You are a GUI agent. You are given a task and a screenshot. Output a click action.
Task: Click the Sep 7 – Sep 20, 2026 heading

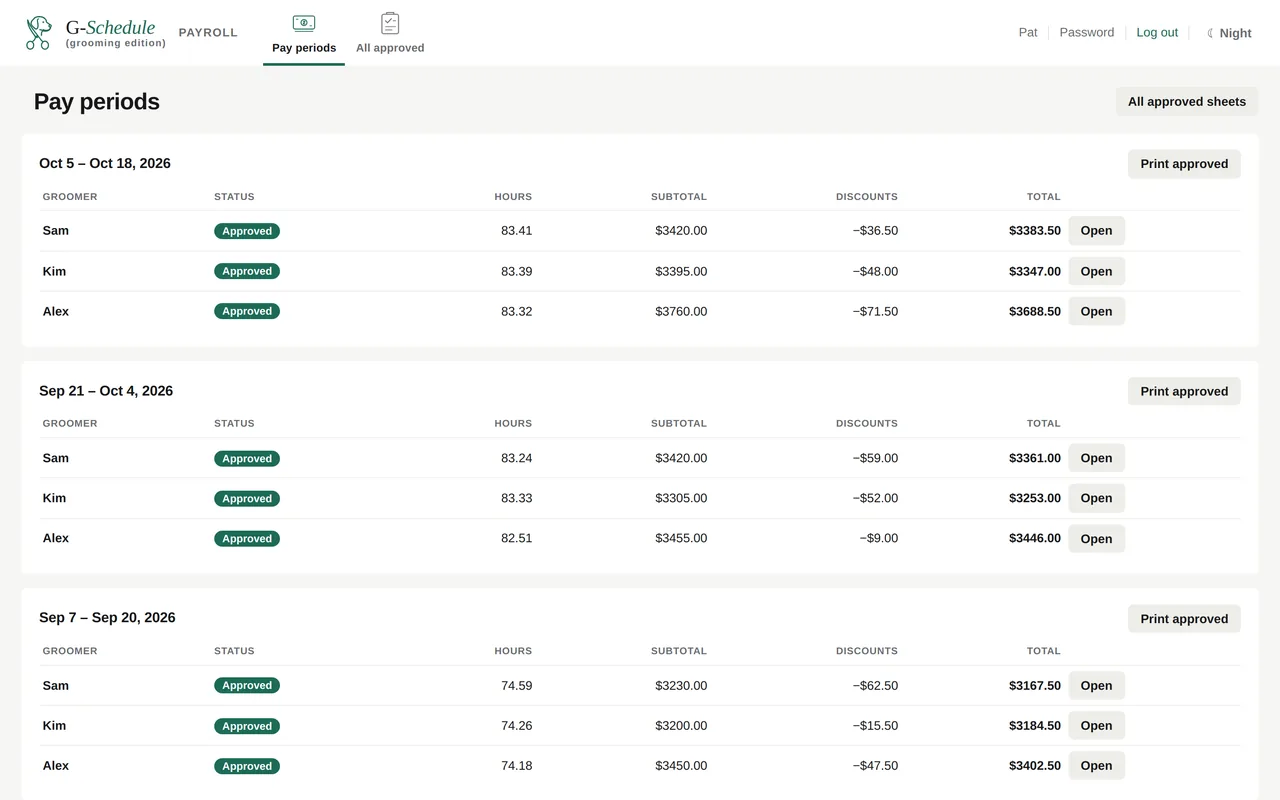pyautogui.click(x=107, y=618)
